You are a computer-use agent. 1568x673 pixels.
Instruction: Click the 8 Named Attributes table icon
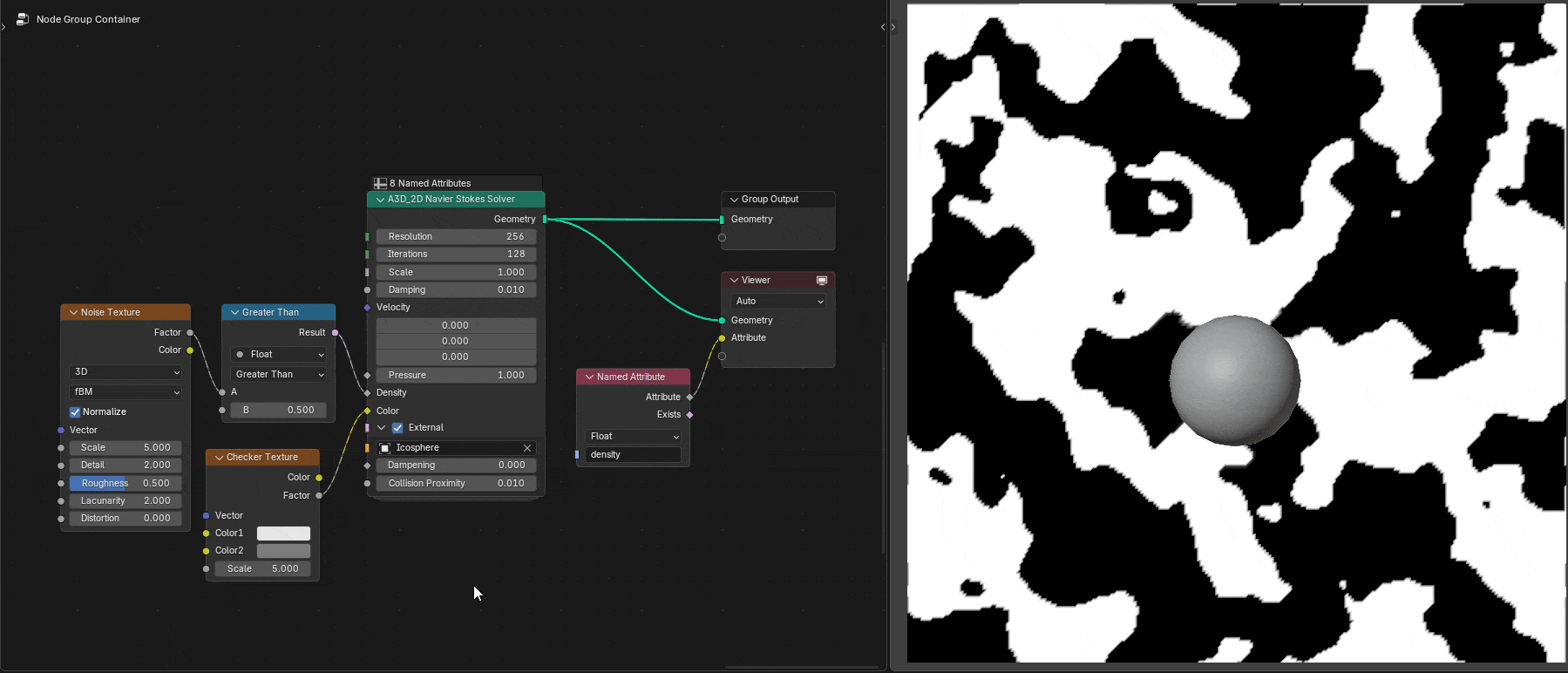[380, 183]
